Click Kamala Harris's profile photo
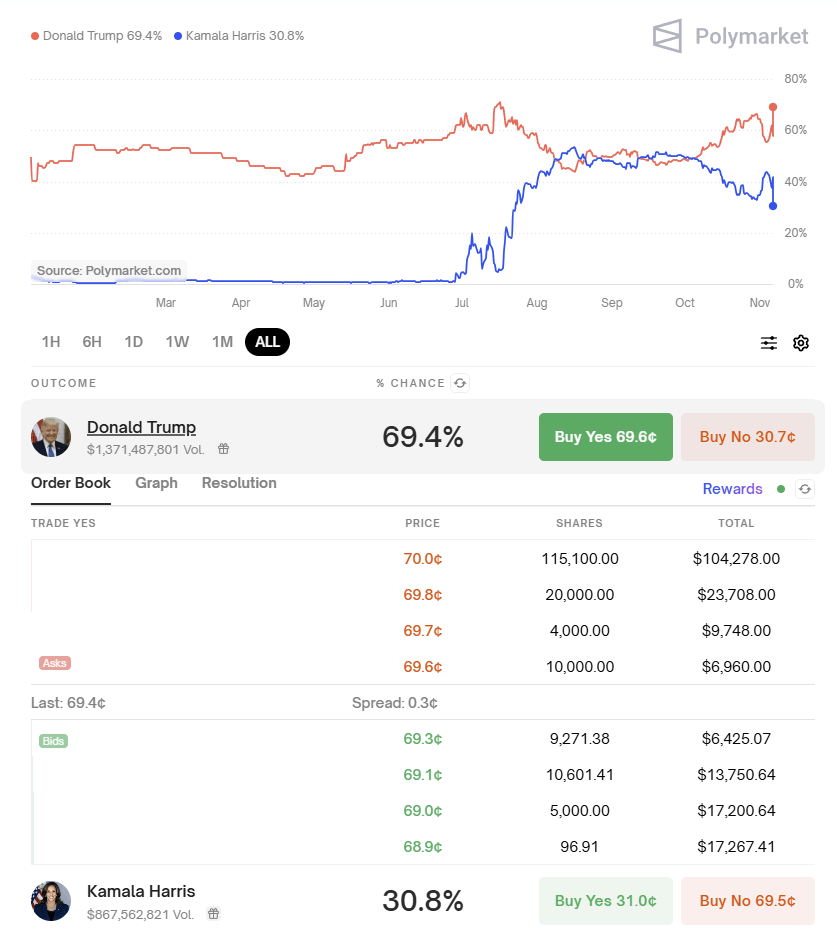 51,901
